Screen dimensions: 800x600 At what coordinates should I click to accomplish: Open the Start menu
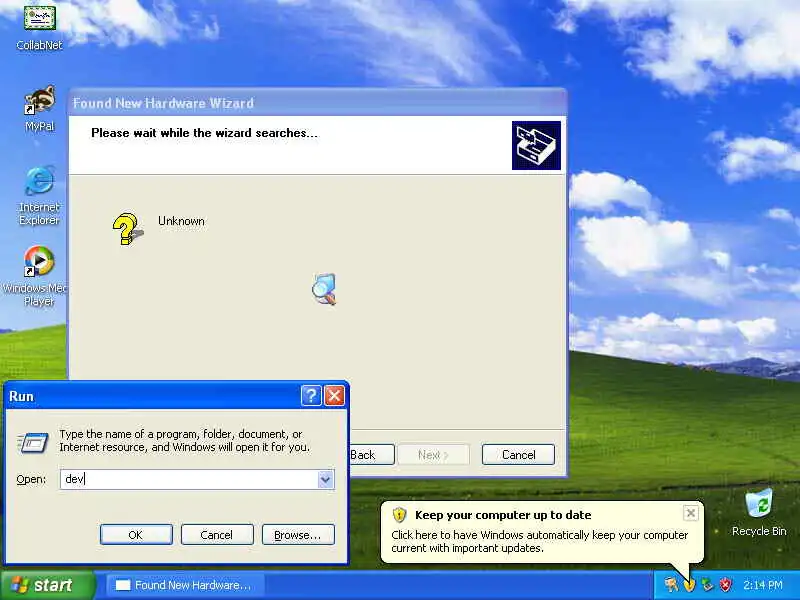coord(47,585)
